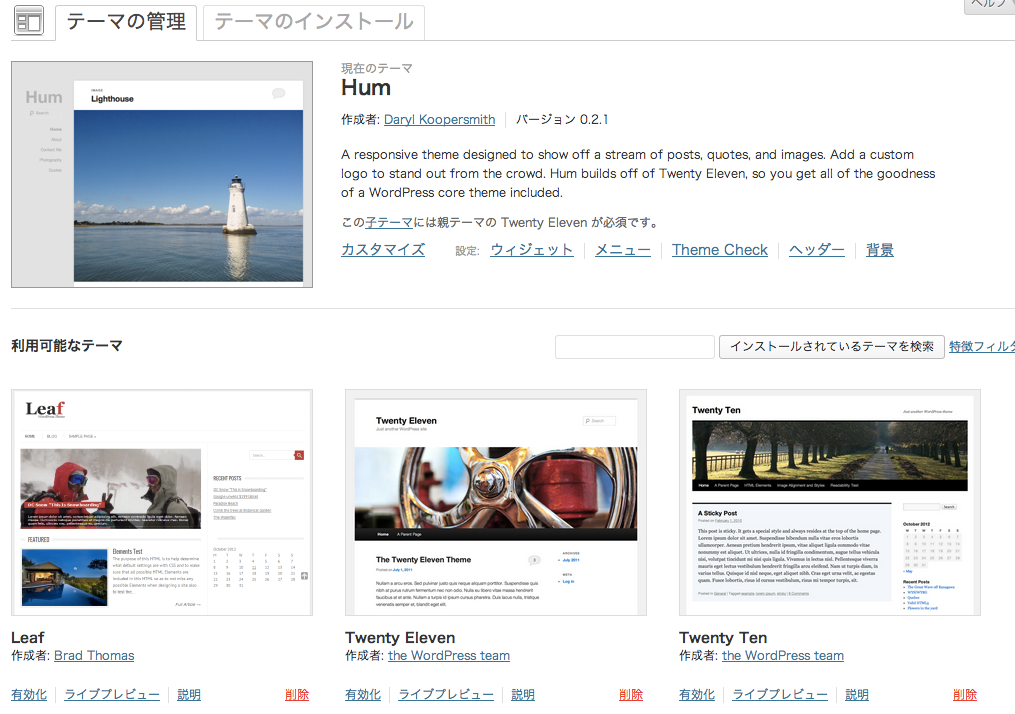Follow the 子テーマ link
The height and width of the screenshot is (714, 1015).
pos(389,223)
